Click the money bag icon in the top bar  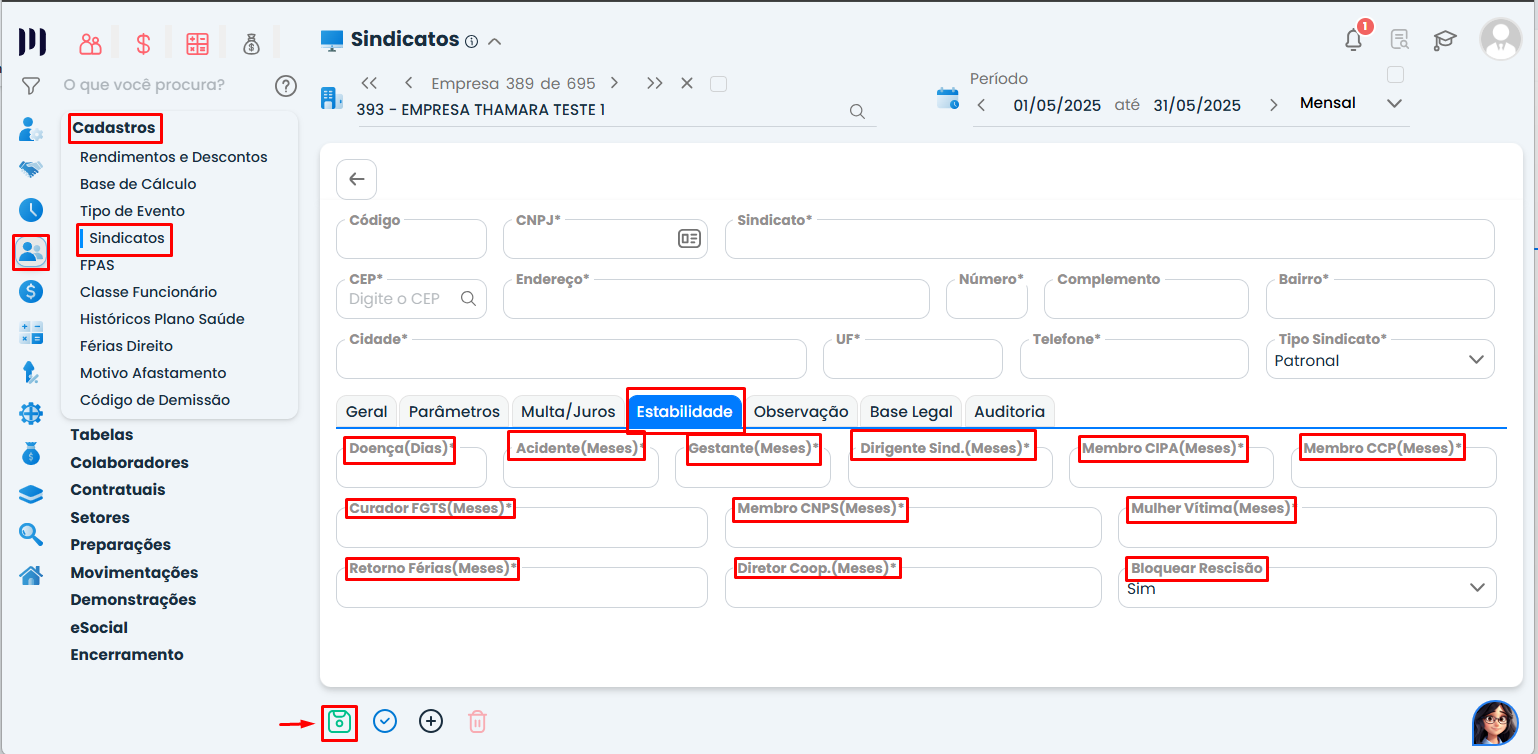[x=251, y=43]
